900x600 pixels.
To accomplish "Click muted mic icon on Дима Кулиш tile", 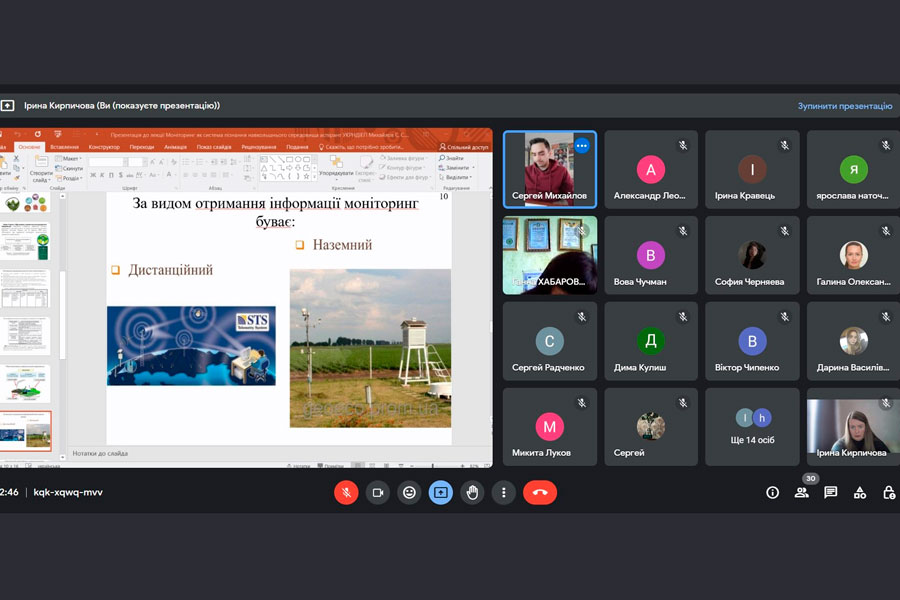I will [683, 317].
